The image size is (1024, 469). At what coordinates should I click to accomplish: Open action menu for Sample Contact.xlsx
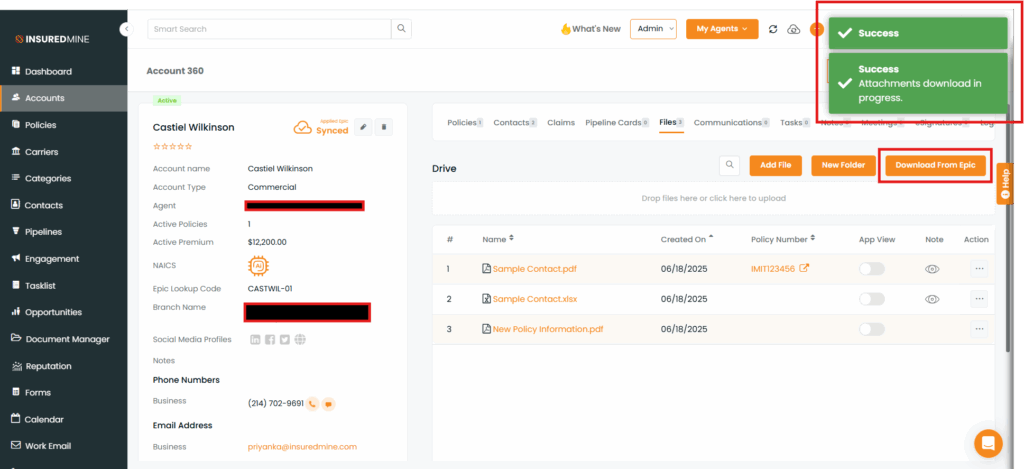point(979,299)
